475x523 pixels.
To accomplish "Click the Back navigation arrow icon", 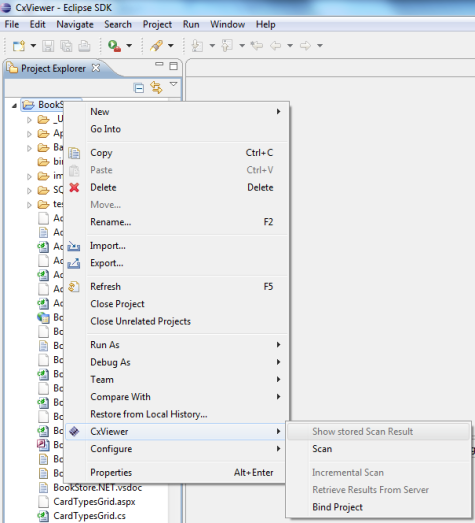I will coord(276,45).
